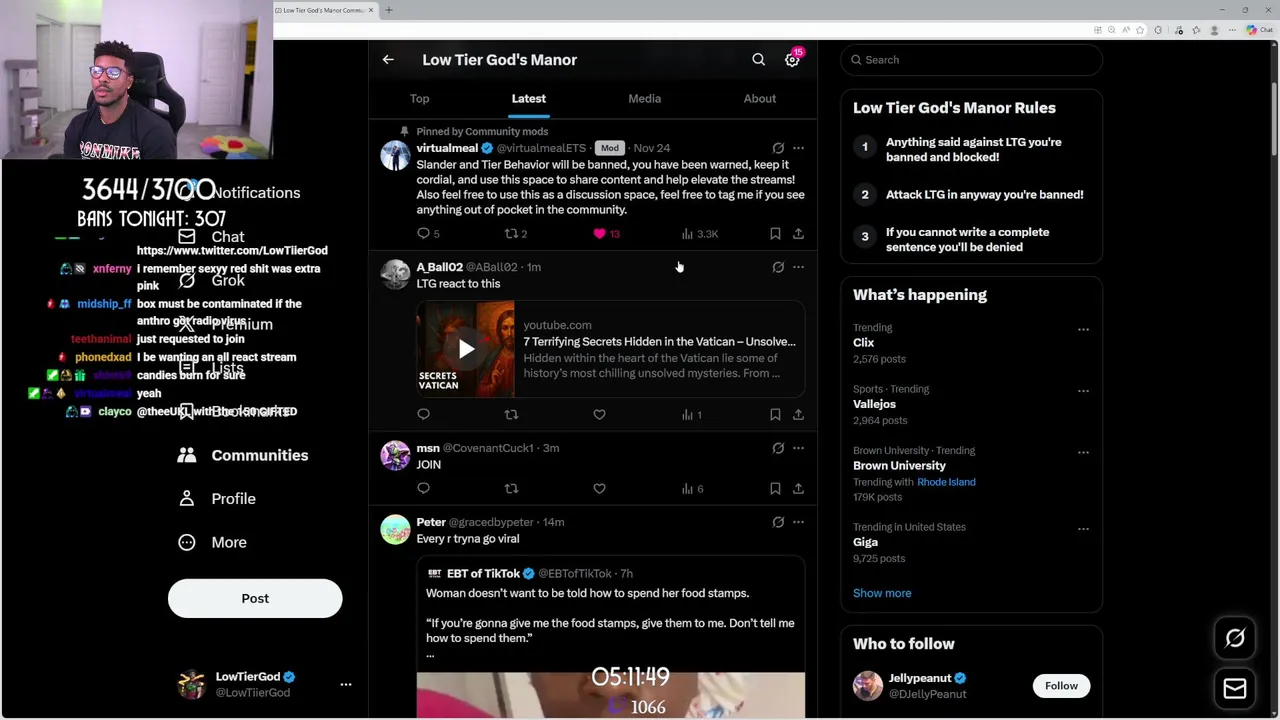
Task: Open the More menu in the sidebar
Action: click(212, 542)
